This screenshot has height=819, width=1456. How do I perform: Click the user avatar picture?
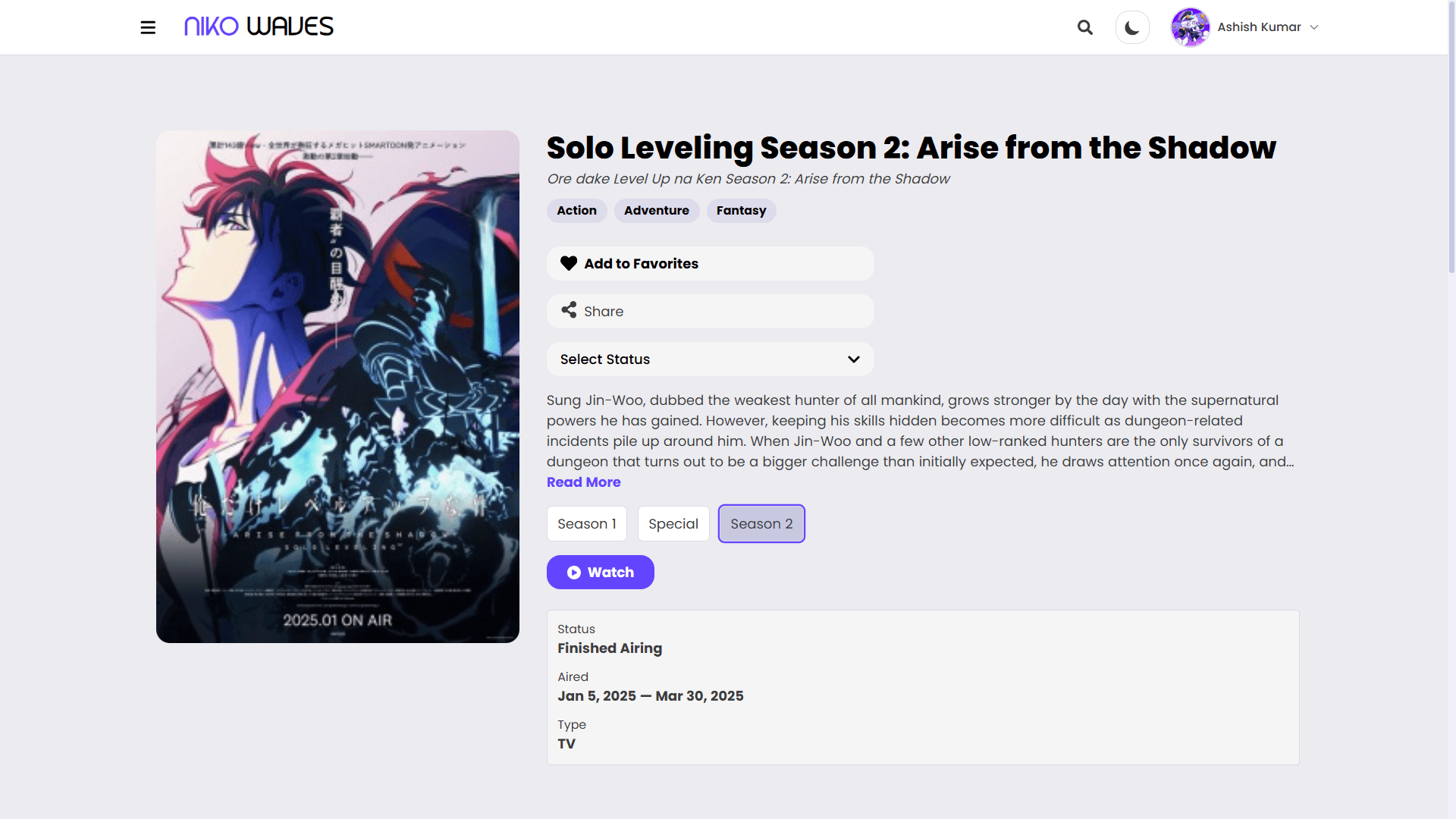click(x=1191, y=27)
